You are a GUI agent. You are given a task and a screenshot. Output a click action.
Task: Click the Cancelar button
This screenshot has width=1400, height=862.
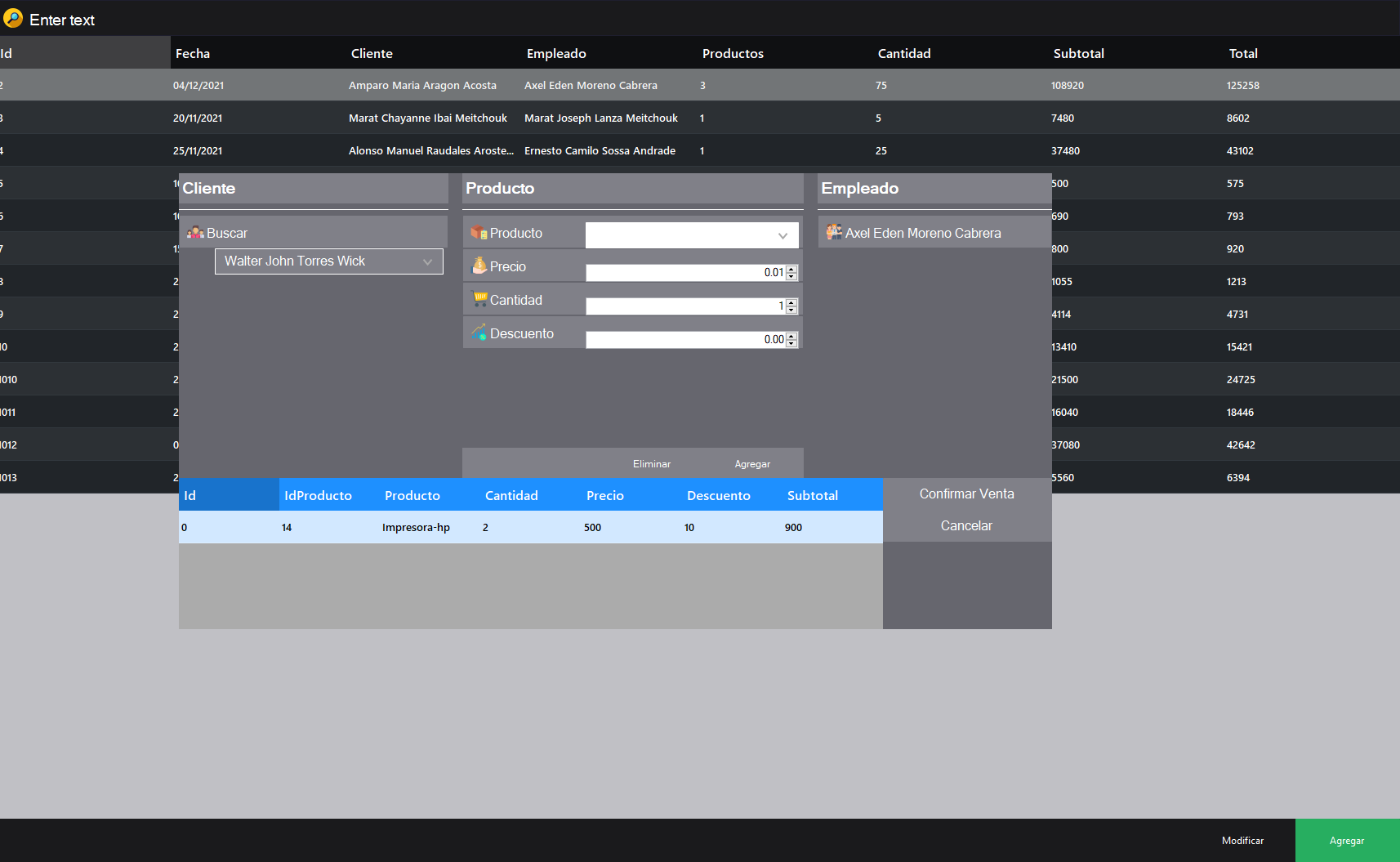click(x=966, y=525)
